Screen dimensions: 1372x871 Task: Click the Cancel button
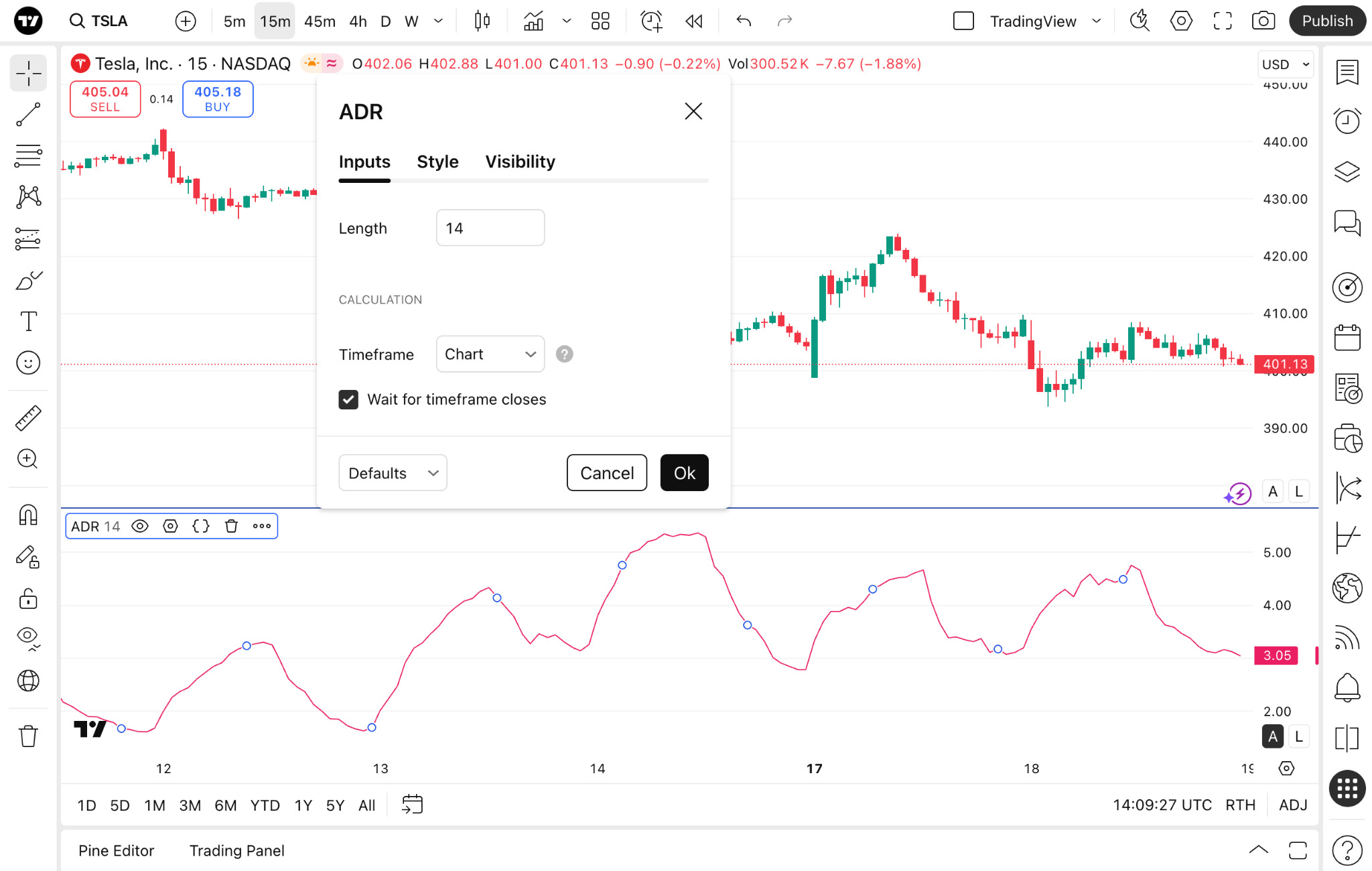(x=606, y=473)
